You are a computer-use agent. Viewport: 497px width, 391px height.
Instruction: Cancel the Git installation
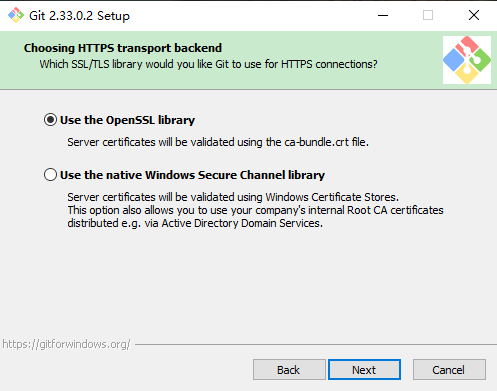click(449, 370)
